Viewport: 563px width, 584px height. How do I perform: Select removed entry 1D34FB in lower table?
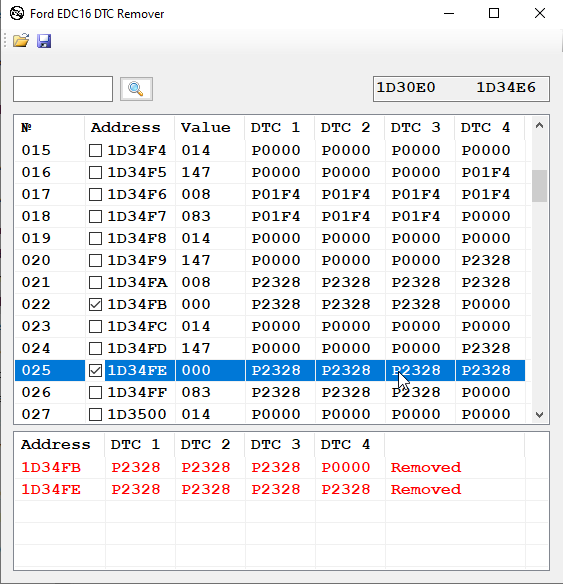click(270, 467)
